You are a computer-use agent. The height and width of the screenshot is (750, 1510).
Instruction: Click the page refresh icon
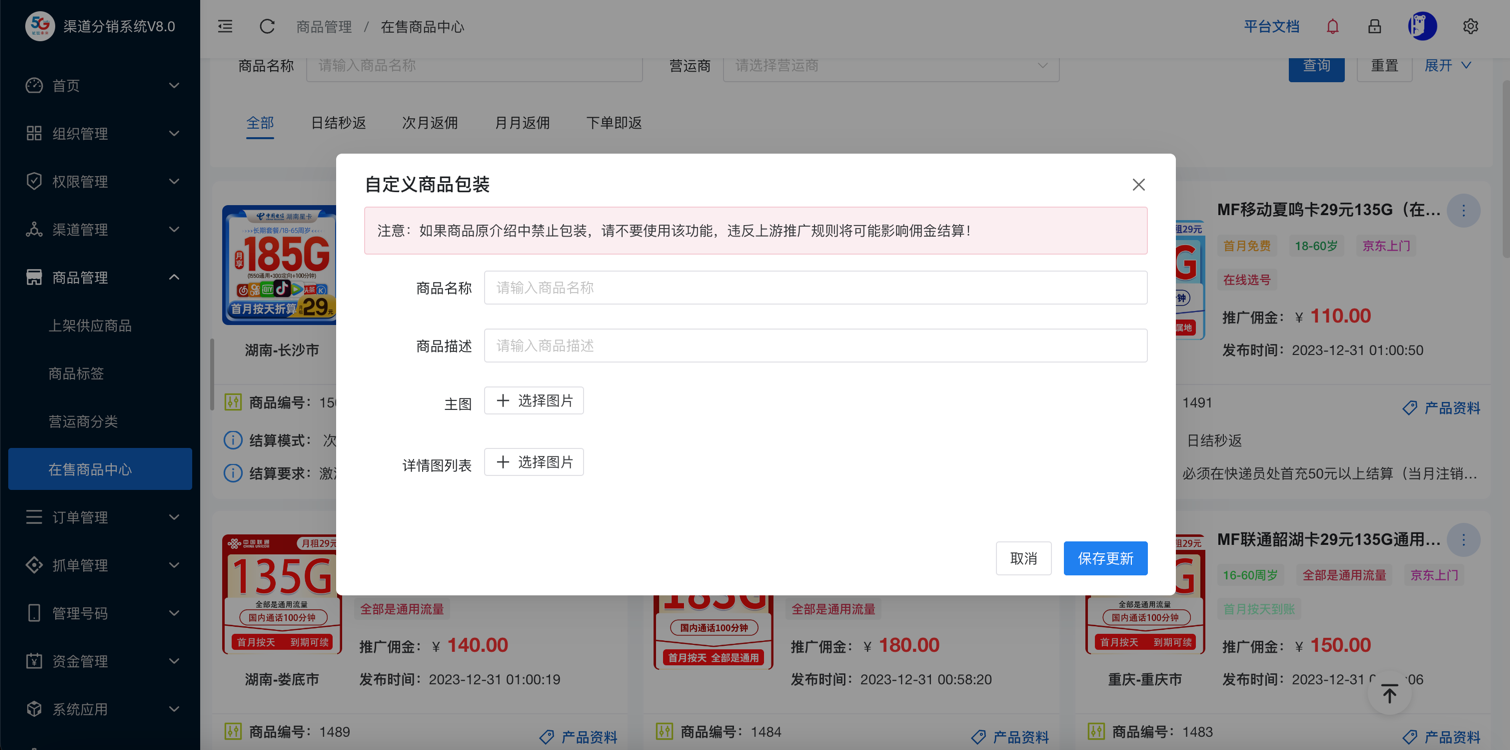click(267, 27)
